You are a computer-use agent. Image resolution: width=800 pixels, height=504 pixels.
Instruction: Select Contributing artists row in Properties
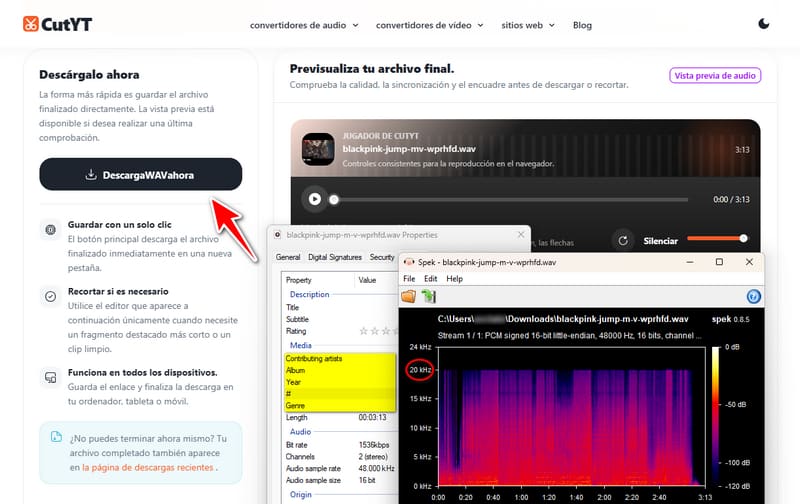pos(340,359)
